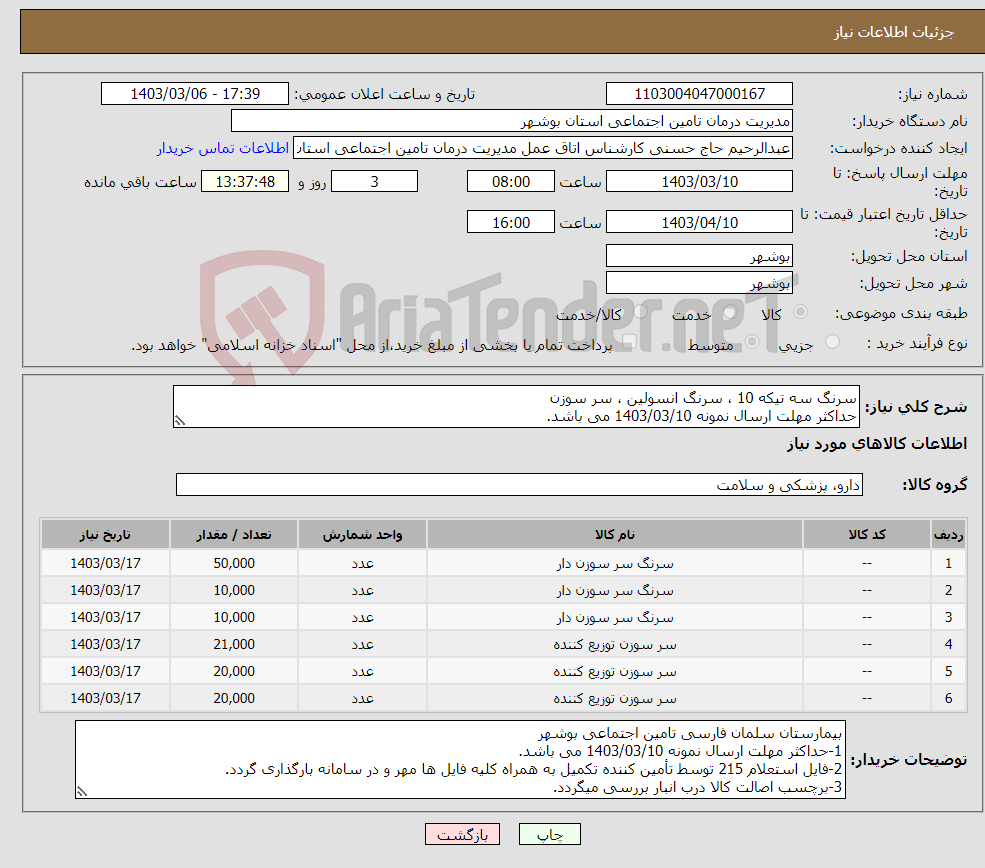Click the need number field 1103004047000167
Image resolution: width=985 pixels, height=868 pixels.
699,94
